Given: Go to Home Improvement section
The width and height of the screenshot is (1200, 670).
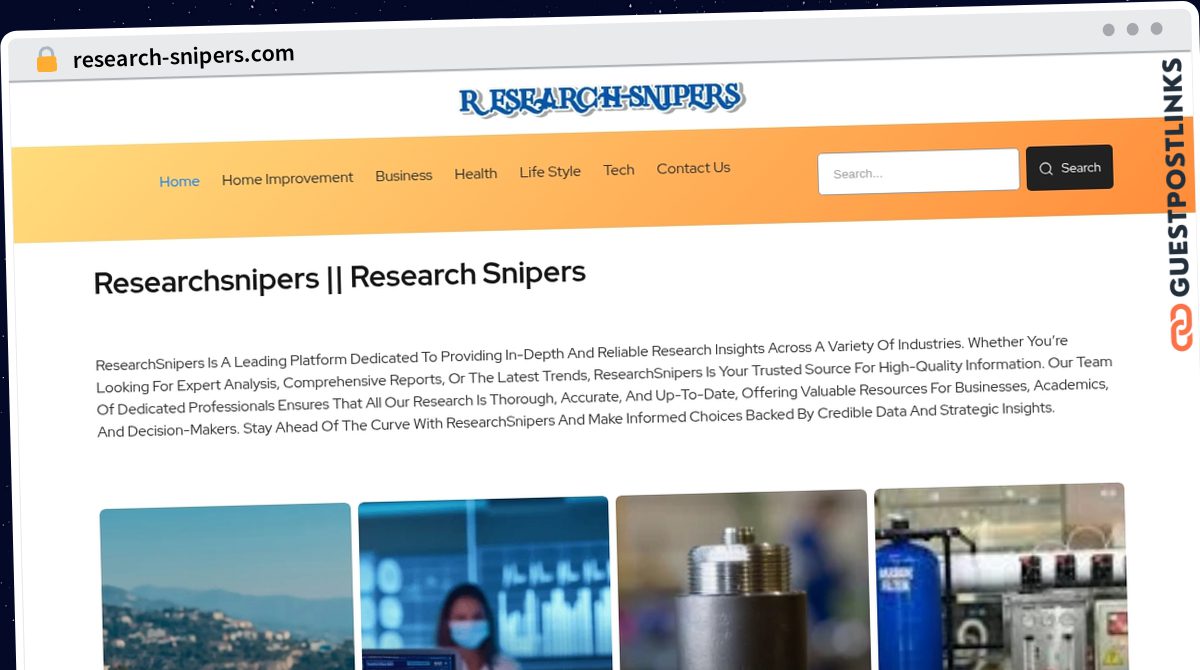Looking at the screenshot, I should tap(287, 178).
